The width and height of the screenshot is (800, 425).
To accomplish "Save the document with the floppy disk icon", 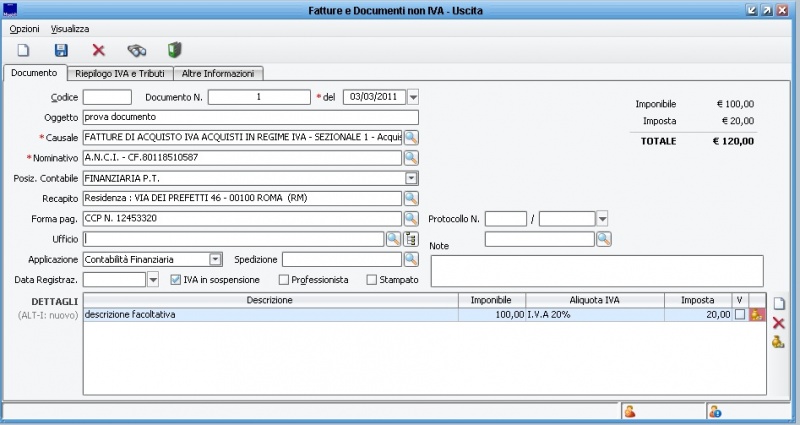I will (61, 50).
